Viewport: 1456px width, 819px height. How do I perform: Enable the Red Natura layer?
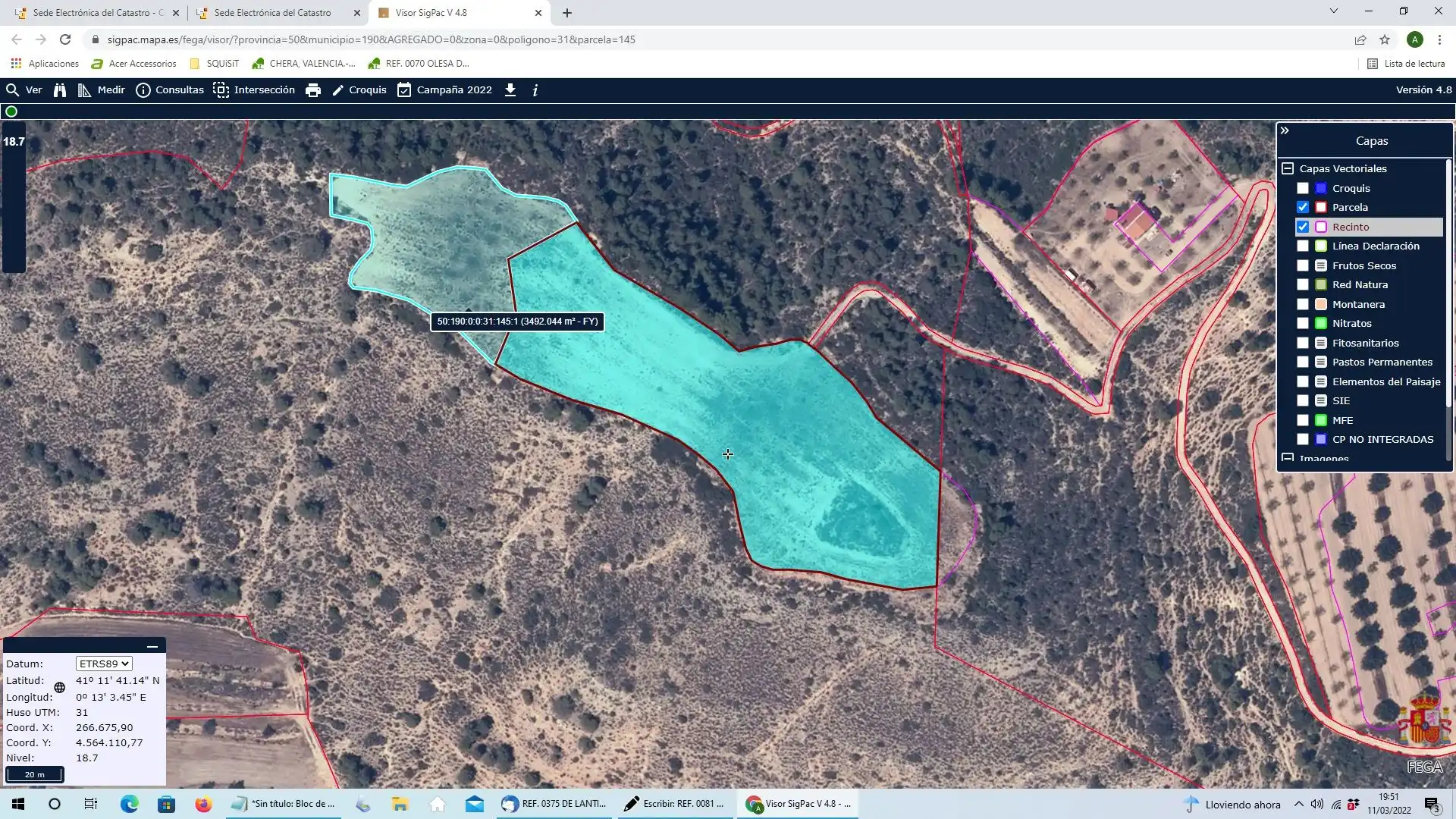(x=1303, y=284)
